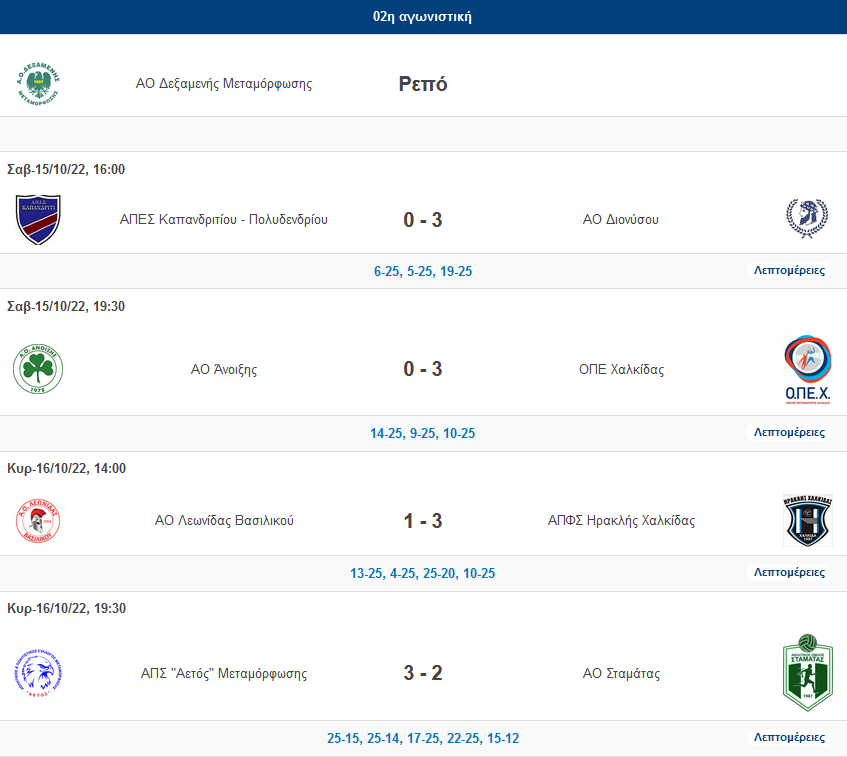Open Λεπτομέρειες for the Λεωνίδας vs Ηρακλής match
Image resolution: width=847 pixels, height=757 pixels.
coord(789,572)
